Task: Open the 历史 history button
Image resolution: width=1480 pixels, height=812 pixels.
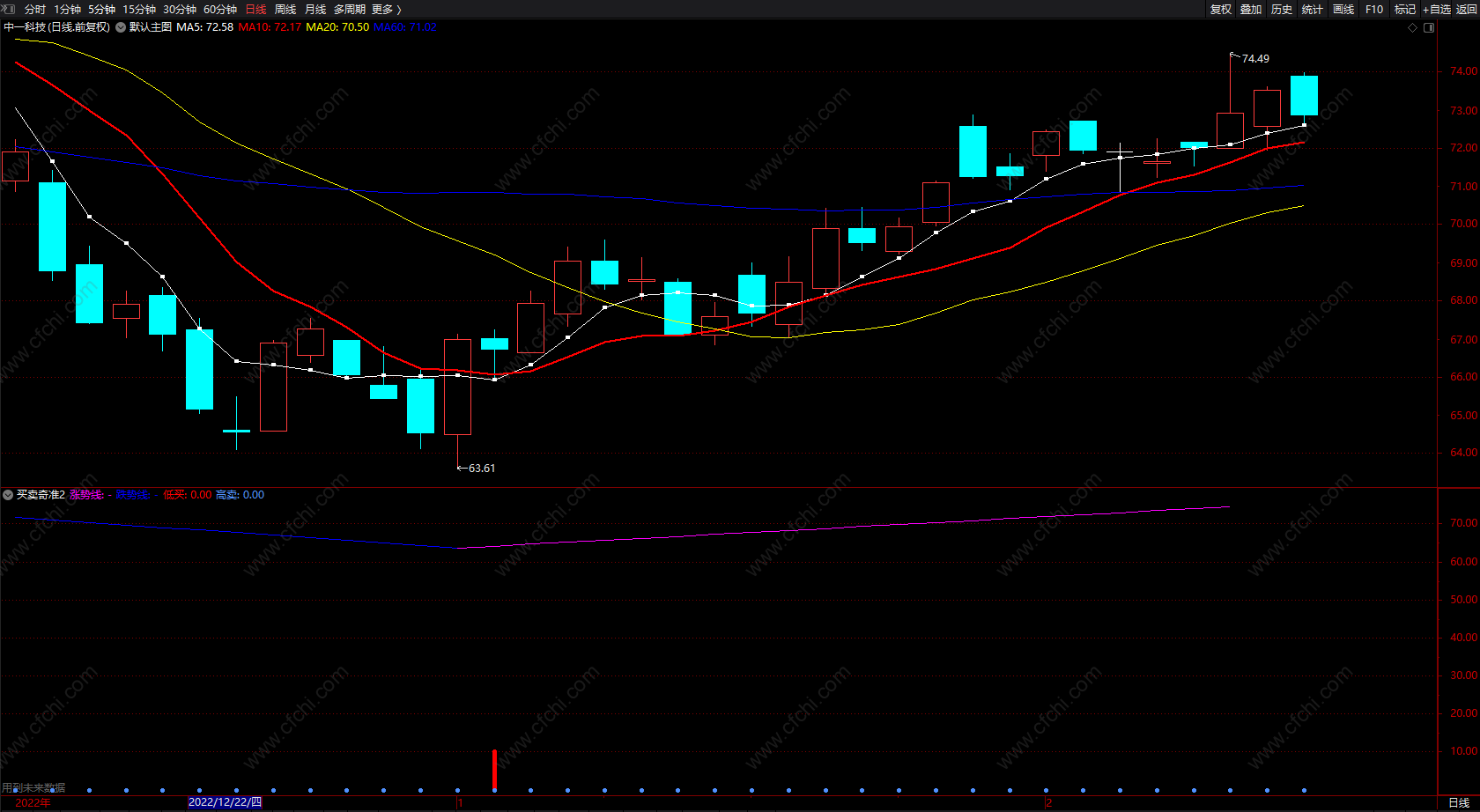Action: tap(1282, 9)
